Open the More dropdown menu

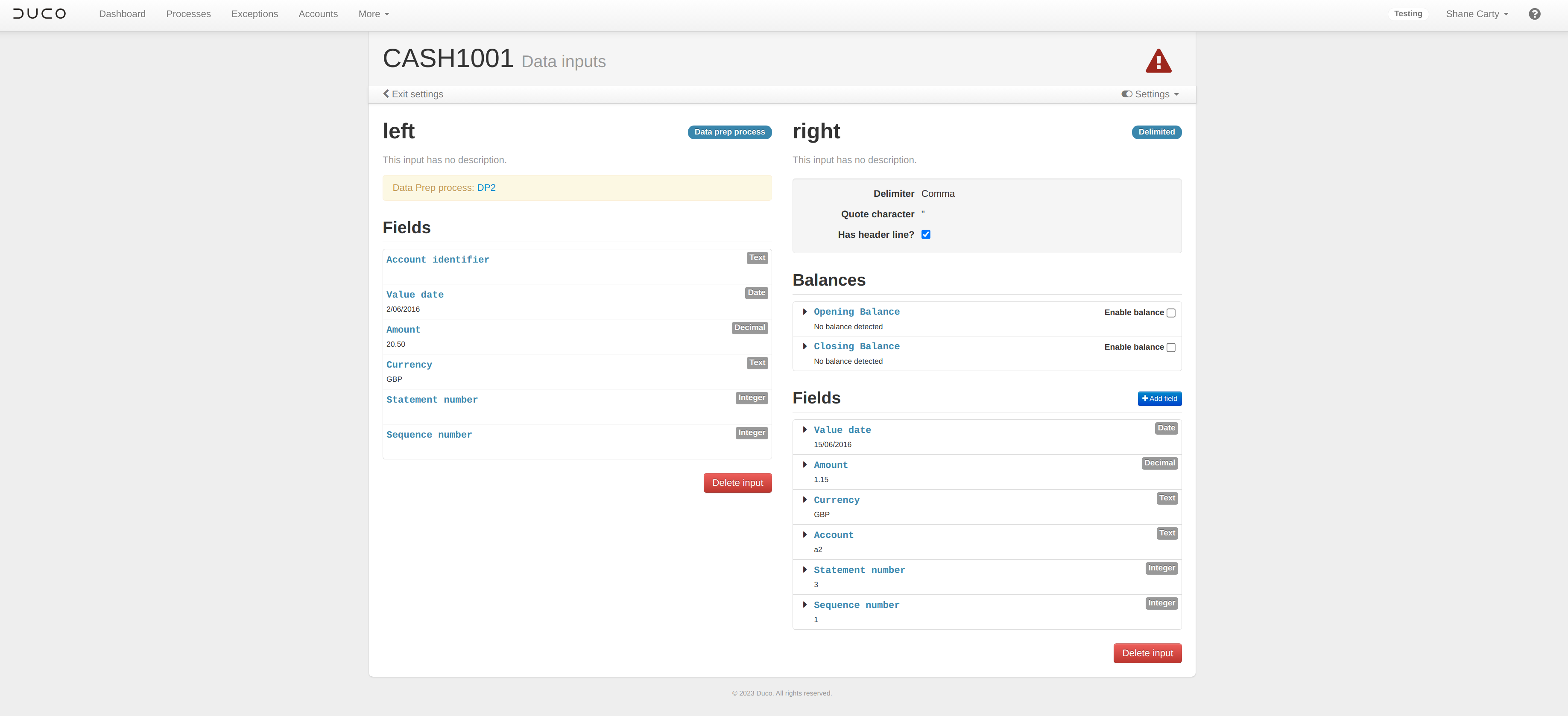[x=373, y=14]
